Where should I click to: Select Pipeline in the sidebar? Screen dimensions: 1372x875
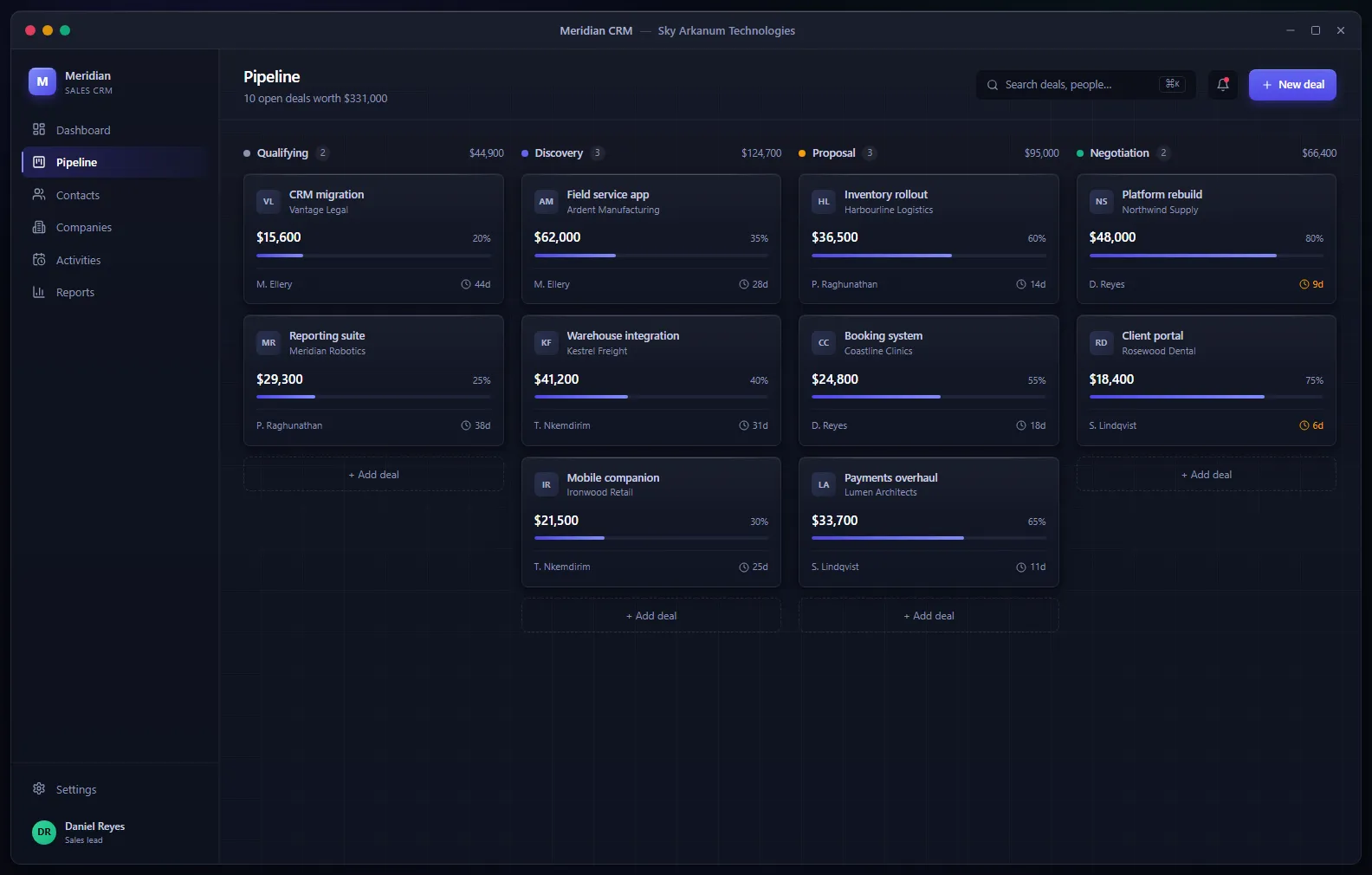(114, 162)
